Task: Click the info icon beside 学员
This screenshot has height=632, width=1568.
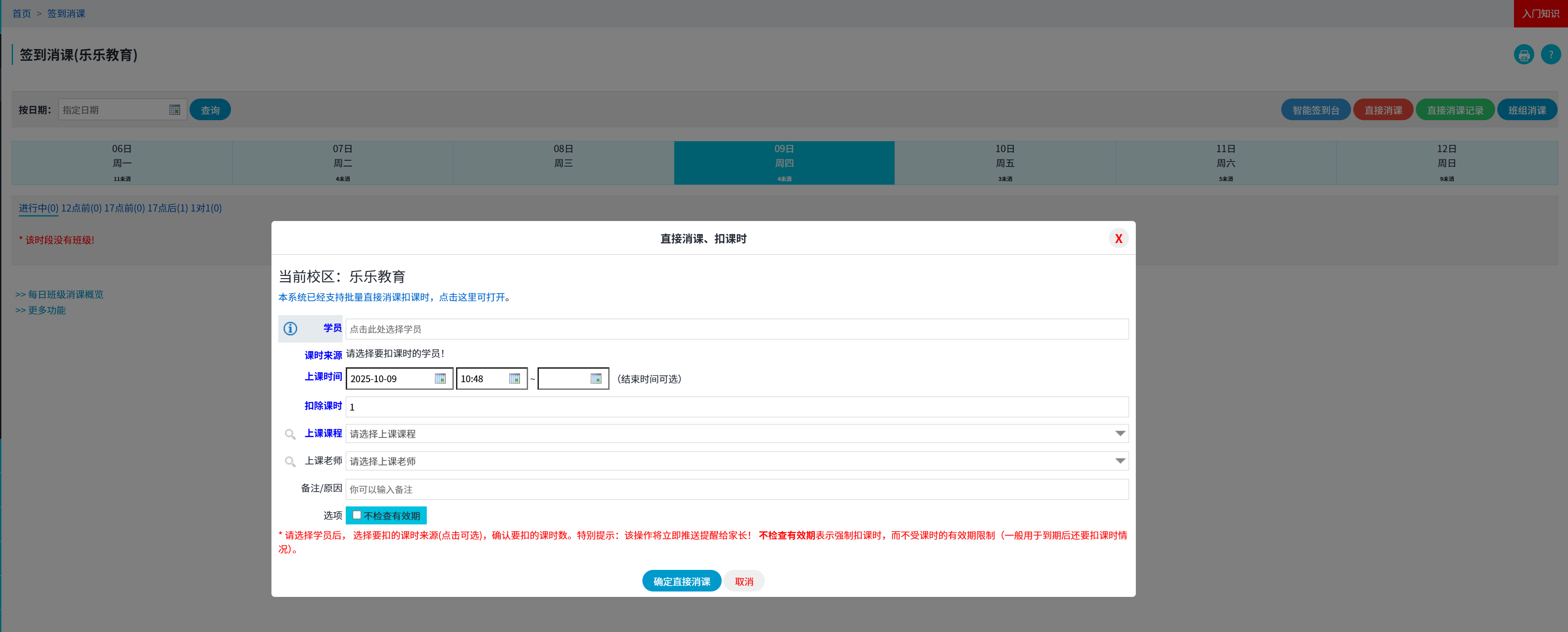Action: [290, 329]
